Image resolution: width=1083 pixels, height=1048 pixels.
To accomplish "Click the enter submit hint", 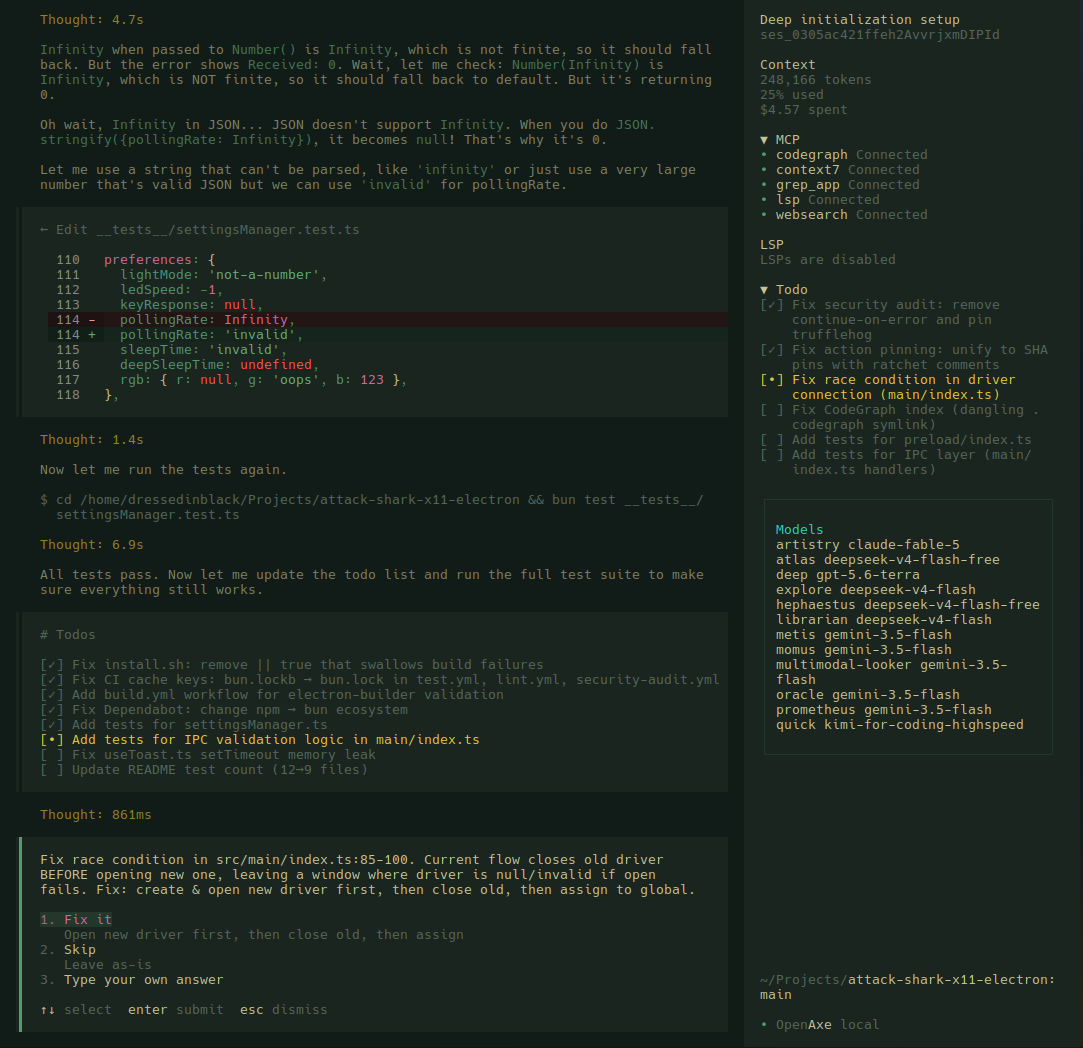I will coord(175,1009).
